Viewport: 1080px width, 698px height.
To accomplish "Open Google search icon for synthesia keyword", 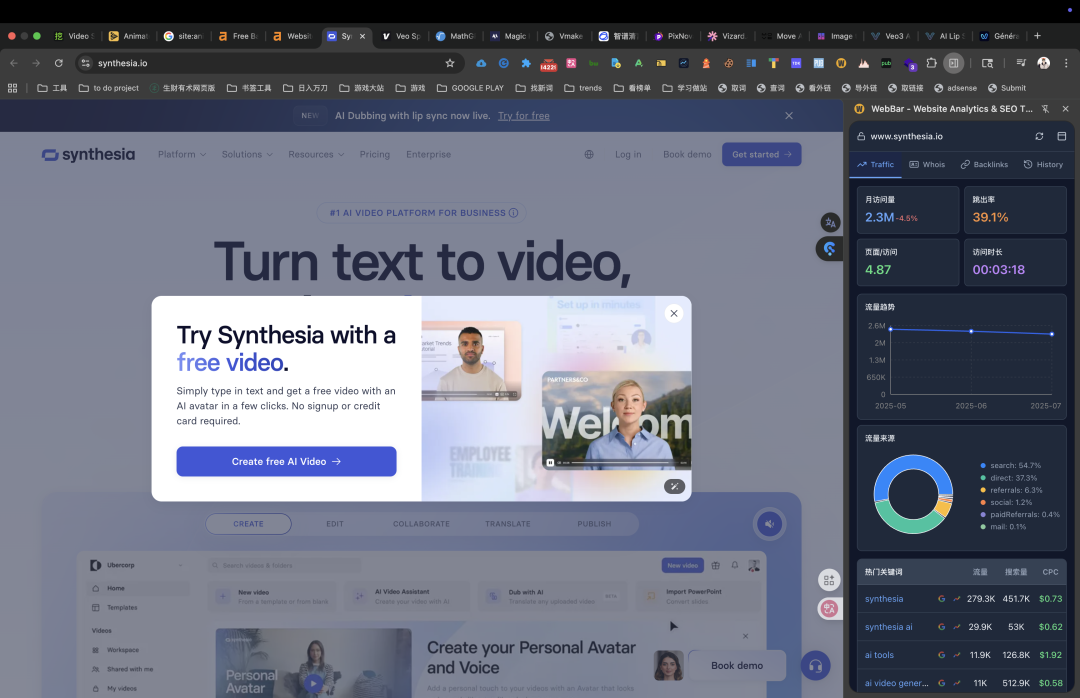I will [941, 599].
